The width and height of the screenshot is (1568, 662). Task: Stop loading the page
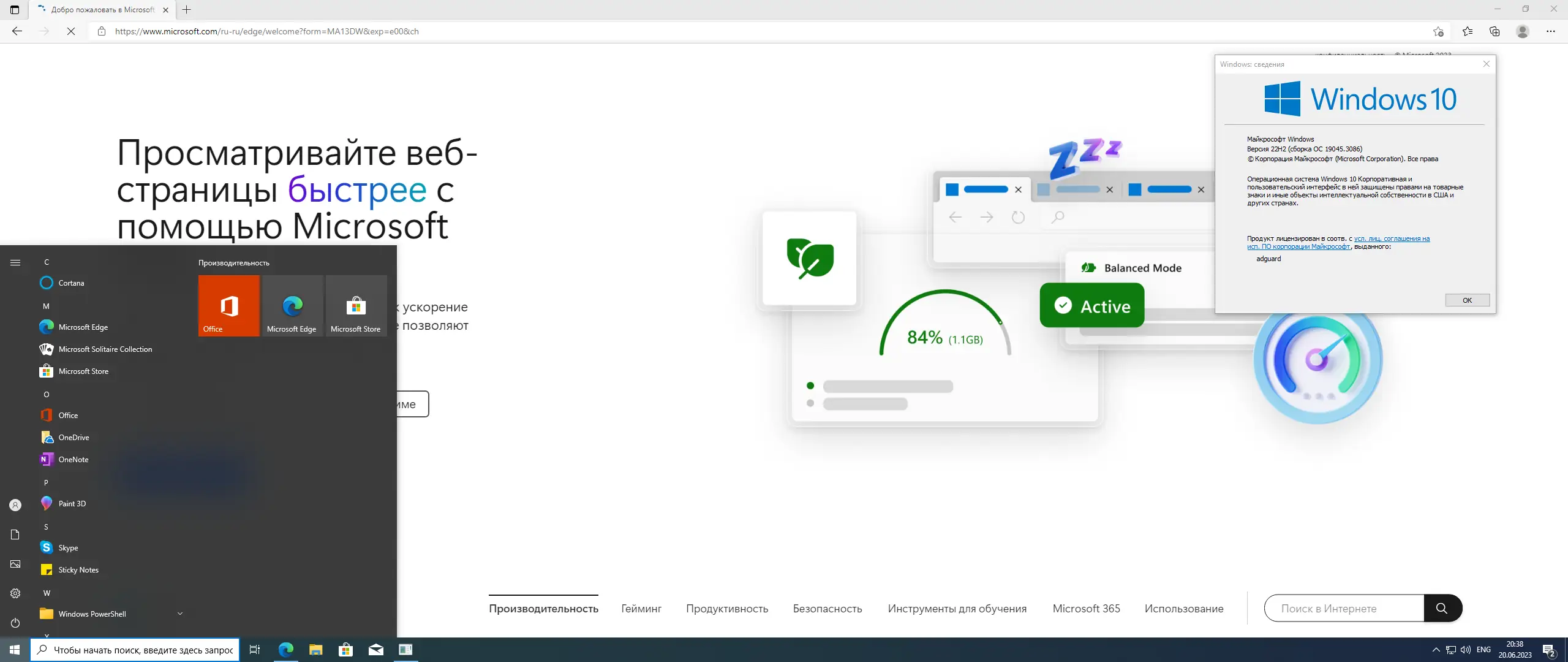(x=71, y=31)
